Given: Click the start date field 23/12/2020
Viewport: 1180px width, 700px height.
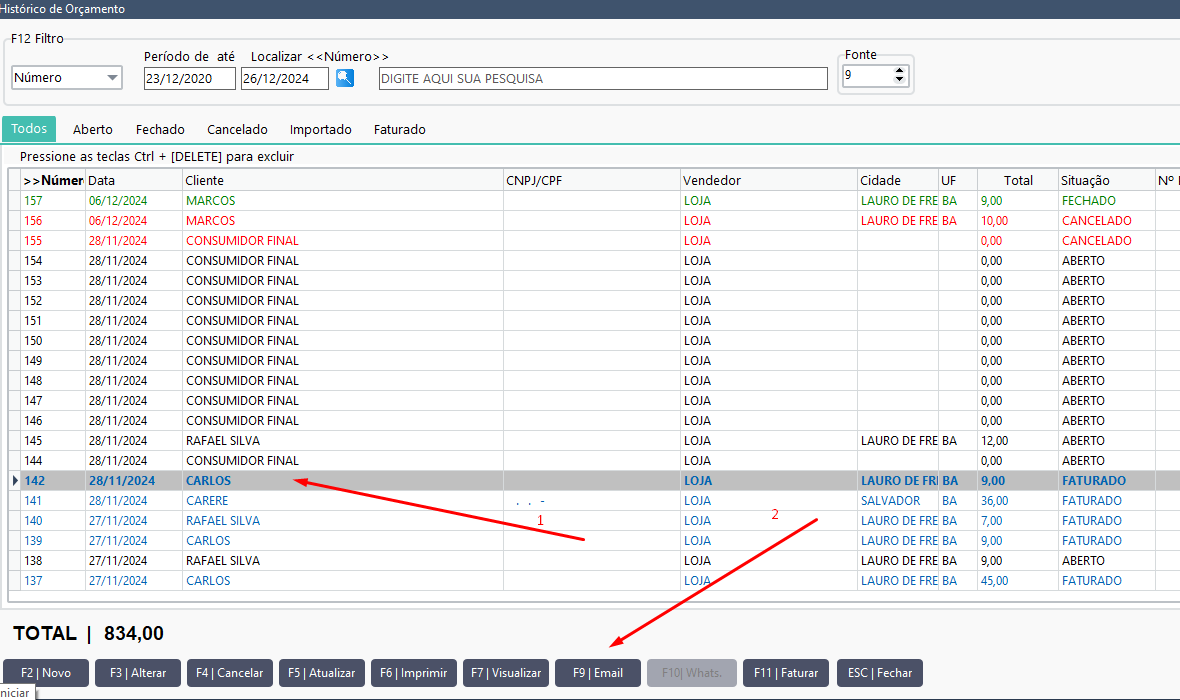Looking at the screenshot, I should tap(190, 78).
